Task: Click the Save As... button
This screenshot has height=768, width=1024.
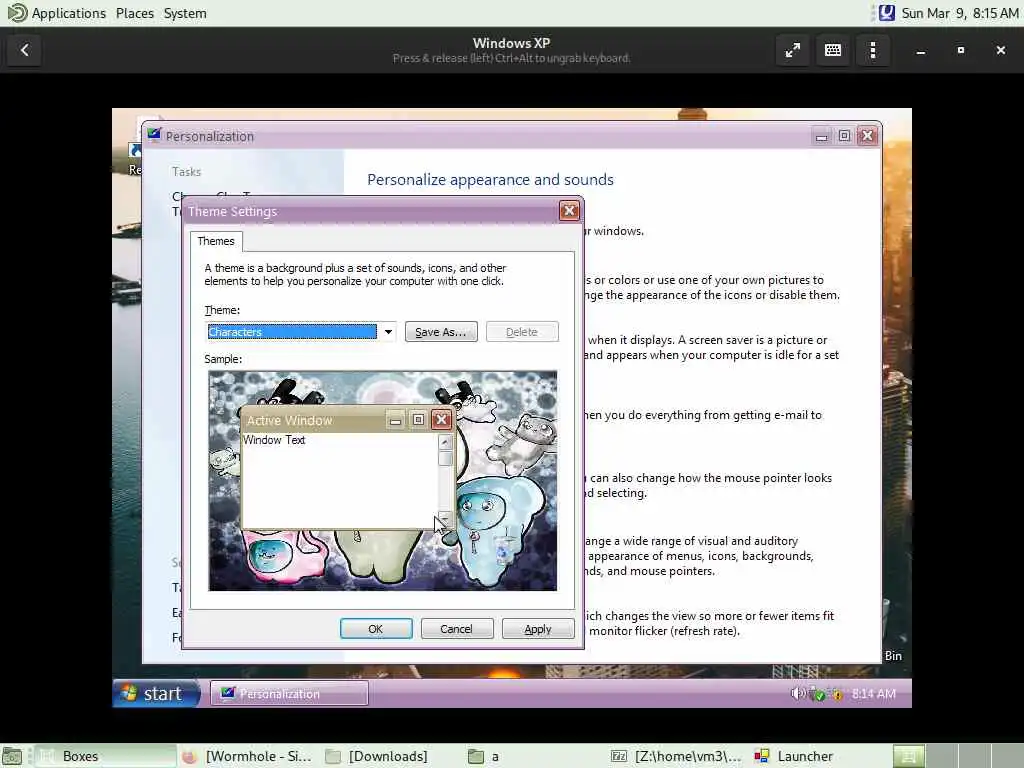Action: click(x=441, y=332)
